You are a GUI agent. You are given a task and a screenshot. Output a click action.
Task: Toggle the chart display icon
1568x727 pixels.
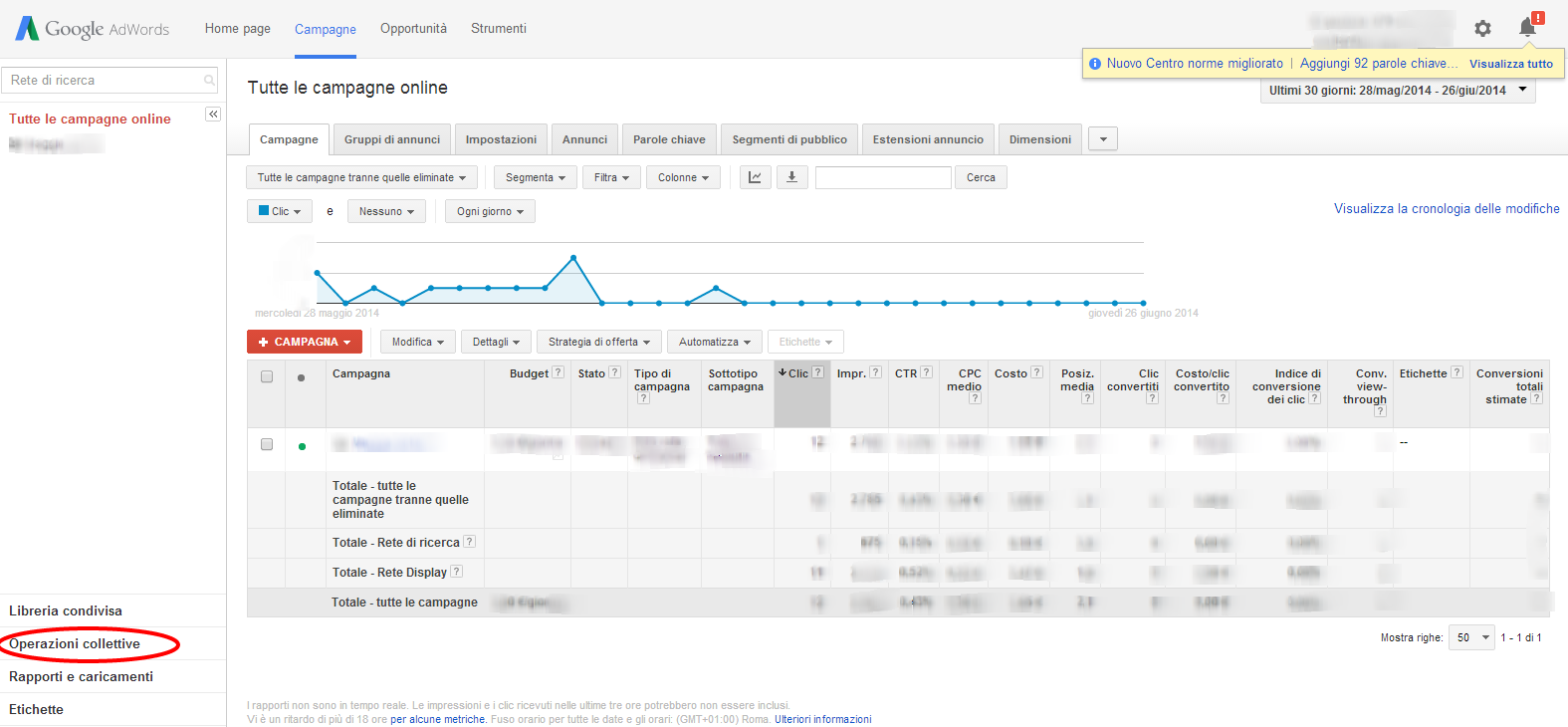[x=755, y=177]
